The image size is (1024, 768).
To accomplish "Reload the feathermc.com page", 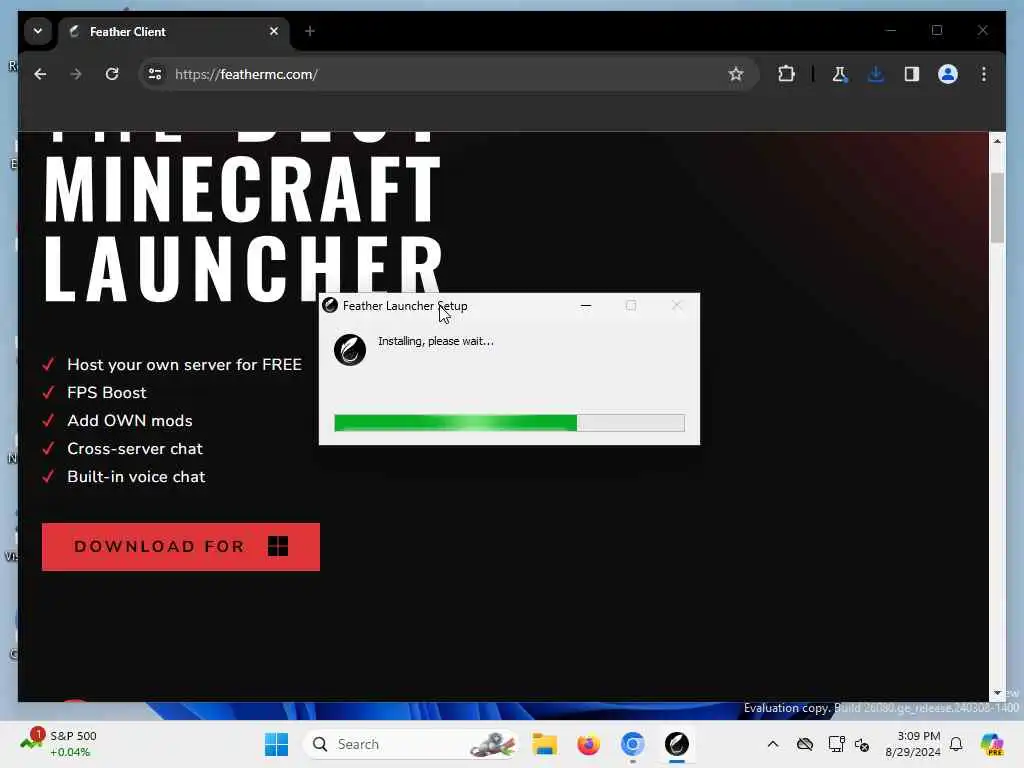I will click(112, 74).
